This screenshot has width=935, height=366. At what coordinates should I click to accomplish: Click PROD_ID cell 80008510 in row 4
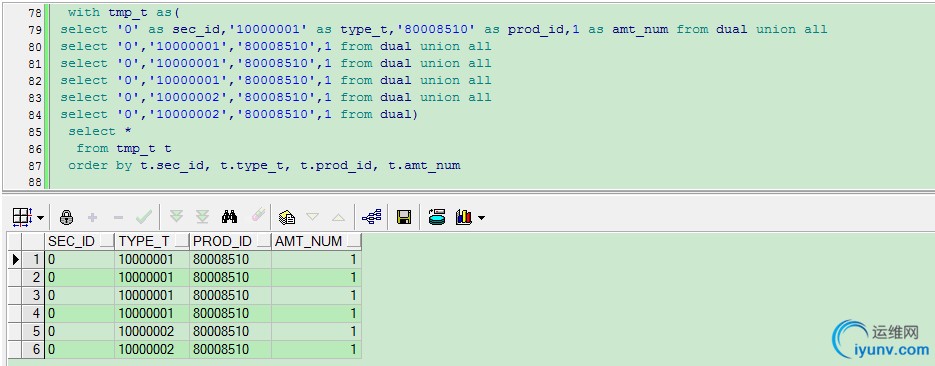230,313
